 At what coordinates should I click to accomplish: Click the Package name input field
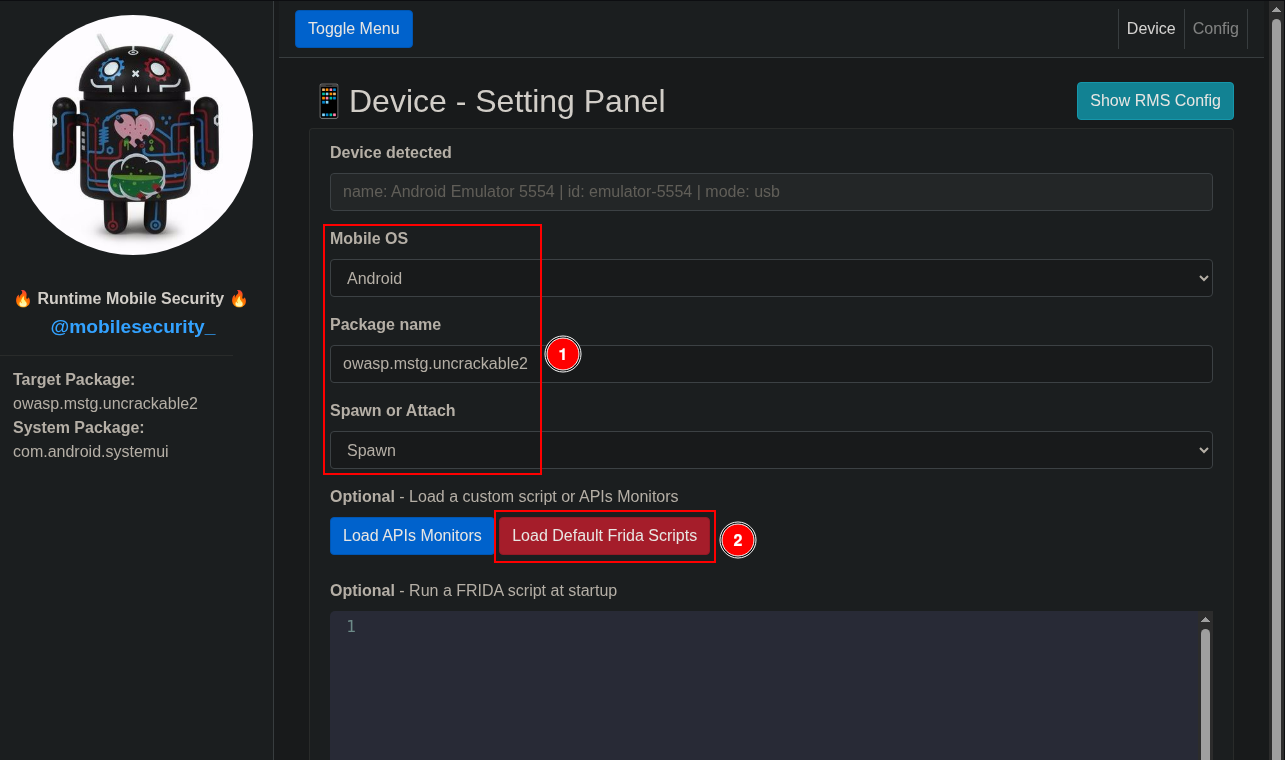point(770,364)
